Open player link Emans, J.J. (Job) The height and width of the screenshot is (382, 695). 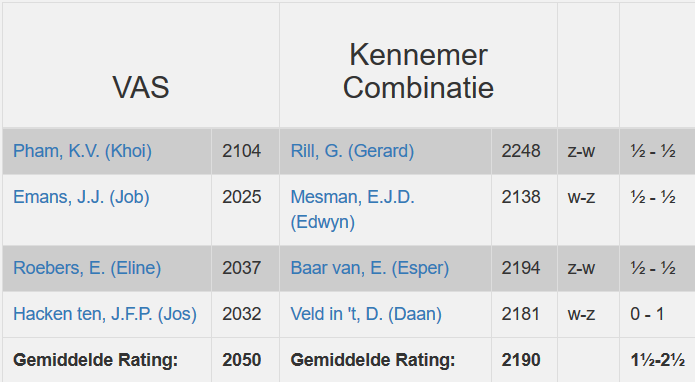[81, 197]
